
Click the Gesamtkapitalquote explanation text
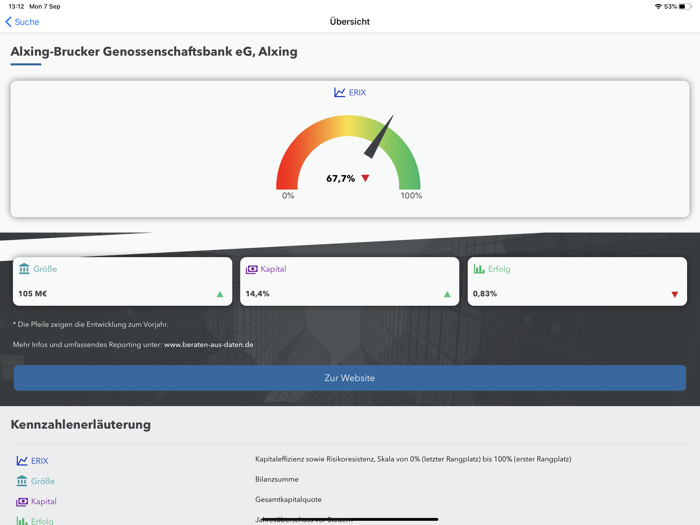pos(288,500)
